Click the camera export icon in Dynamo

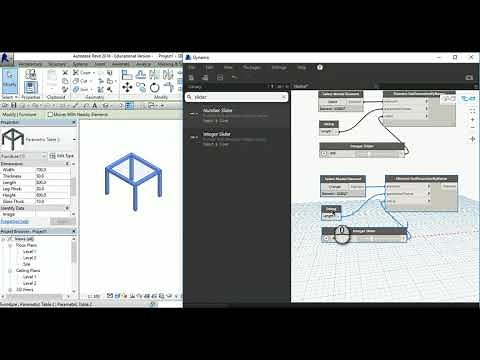coord(469,78)
